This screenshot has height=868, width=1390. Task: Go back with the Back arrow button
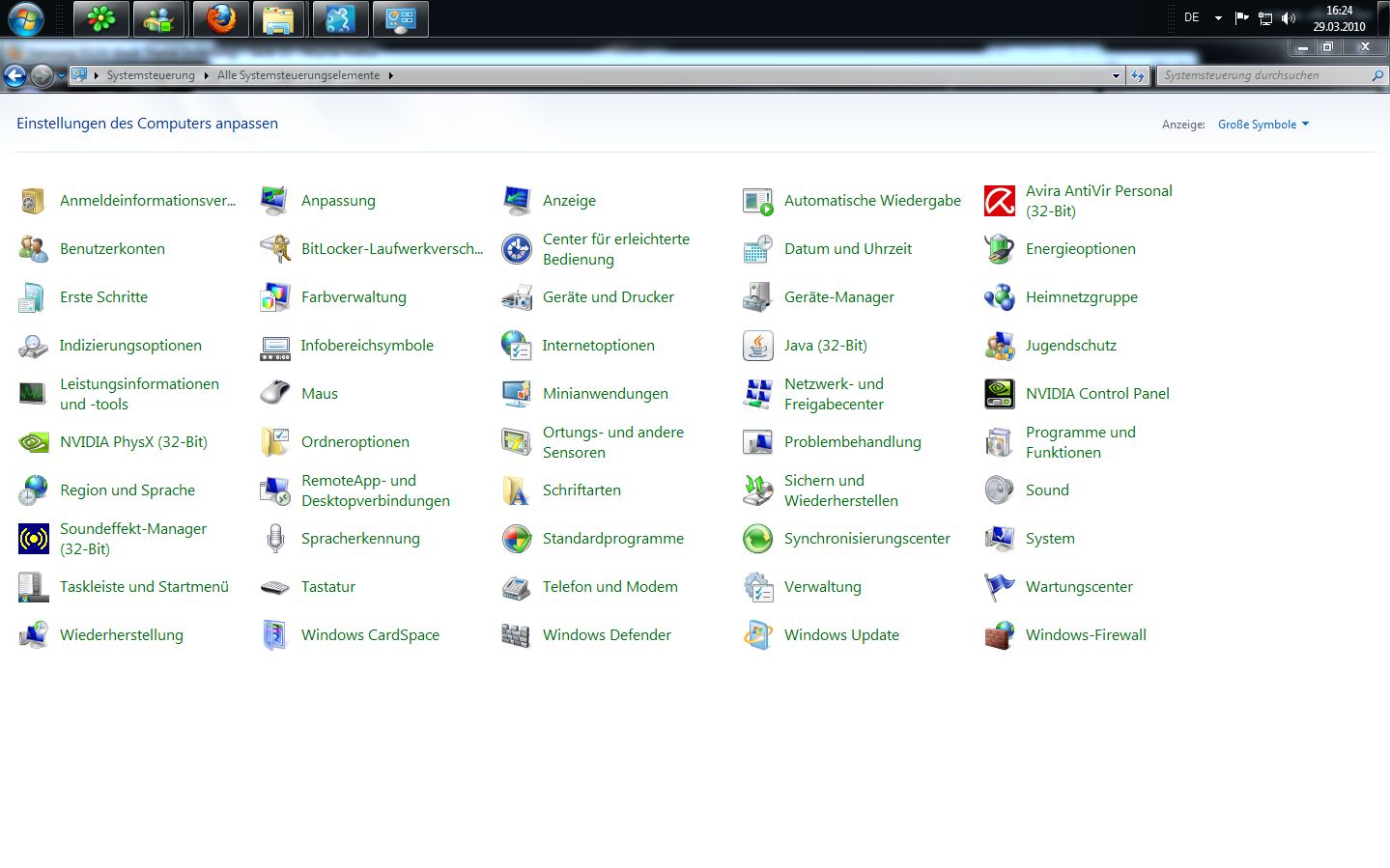click(x=14, y=75)
